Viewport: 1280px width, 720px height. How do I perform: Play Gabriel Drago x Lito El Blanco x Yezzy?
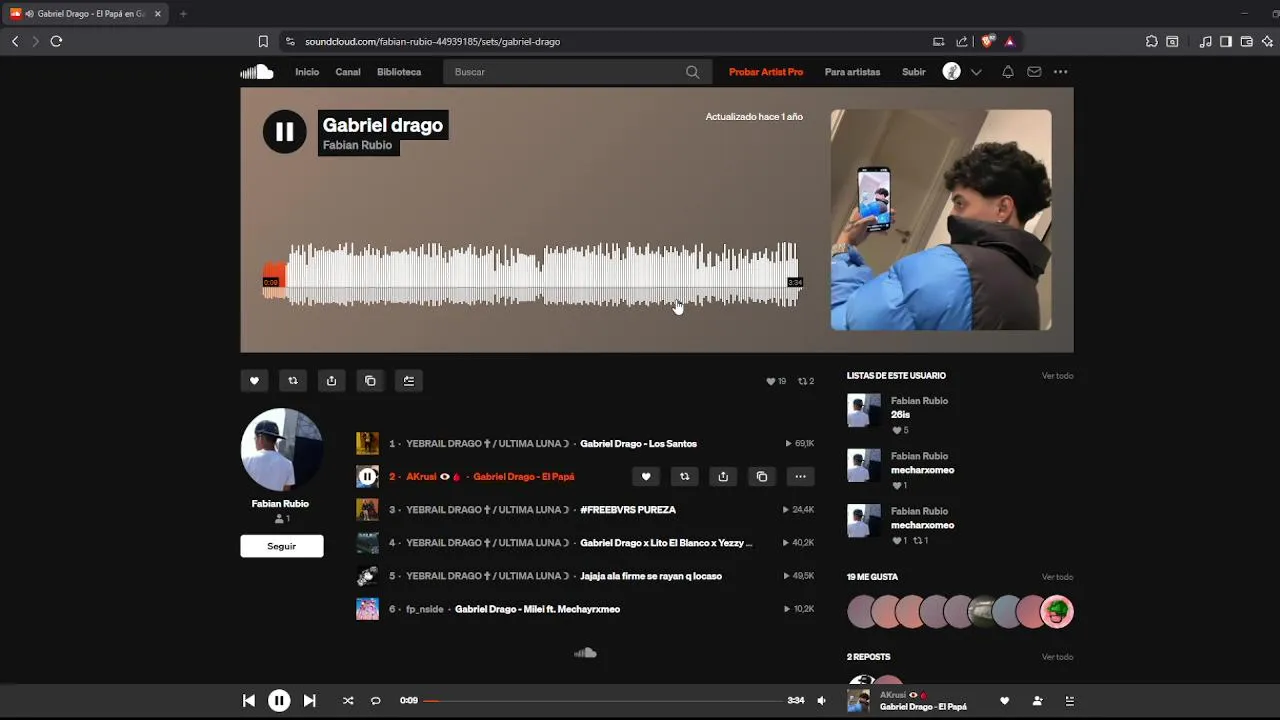[x=666, y=543]
